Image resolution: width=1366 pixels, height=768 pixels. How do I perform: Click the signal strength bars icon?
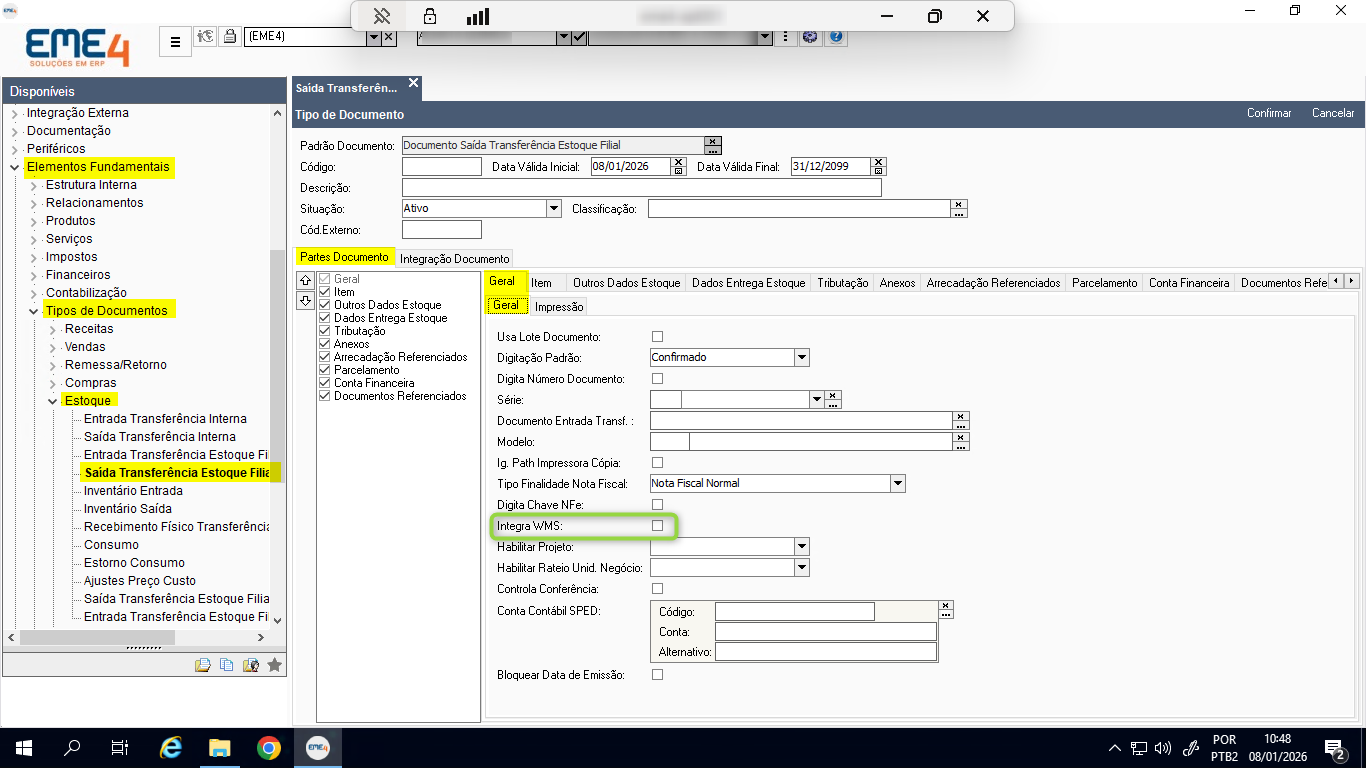coord(478,16)
